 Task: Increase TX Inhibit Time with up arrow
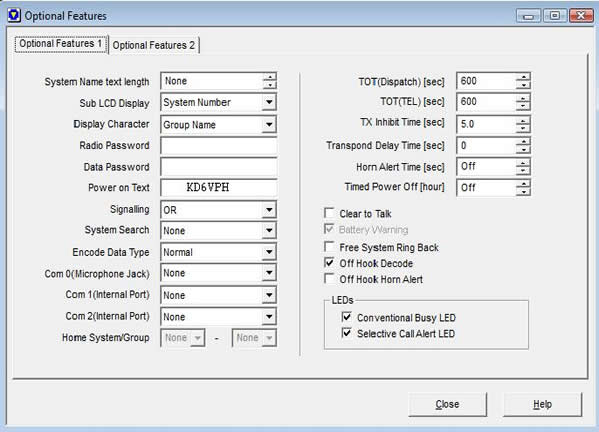tap(523, 120)
